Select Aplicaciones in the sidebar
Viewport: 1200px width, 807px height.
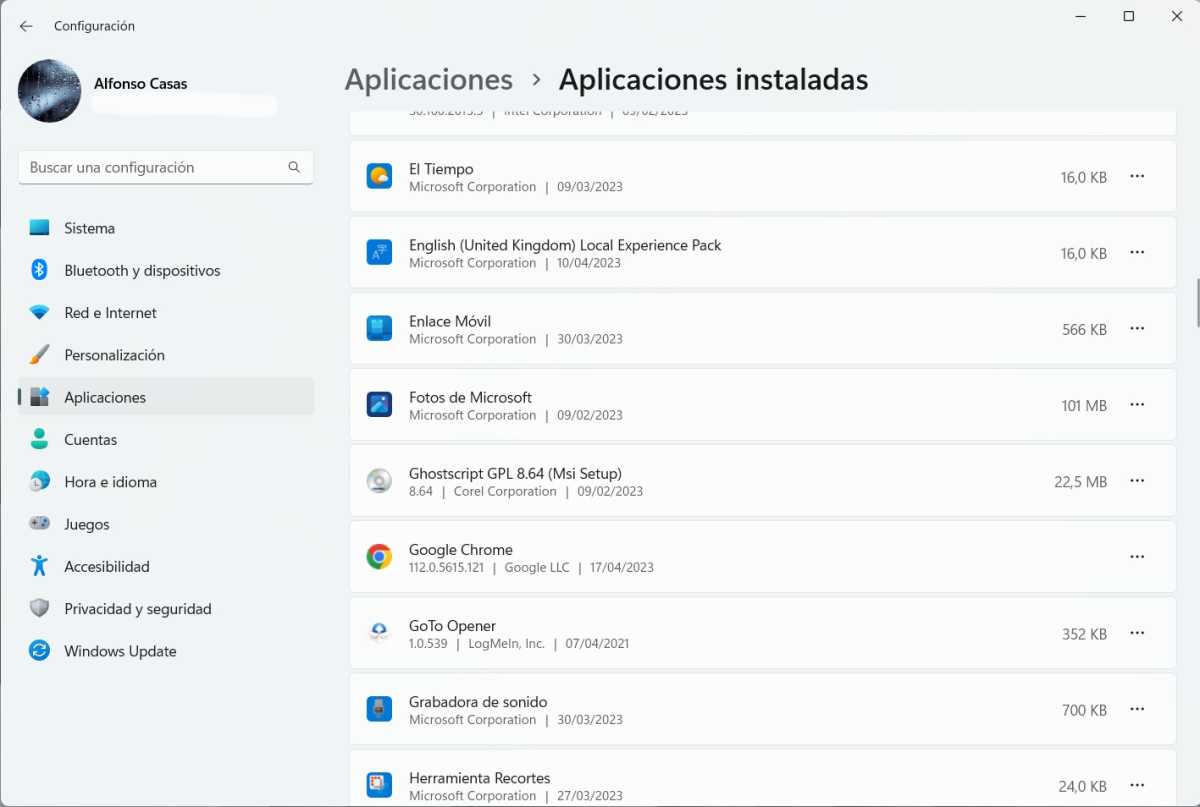pyautogui.click(x=166, y=397)
